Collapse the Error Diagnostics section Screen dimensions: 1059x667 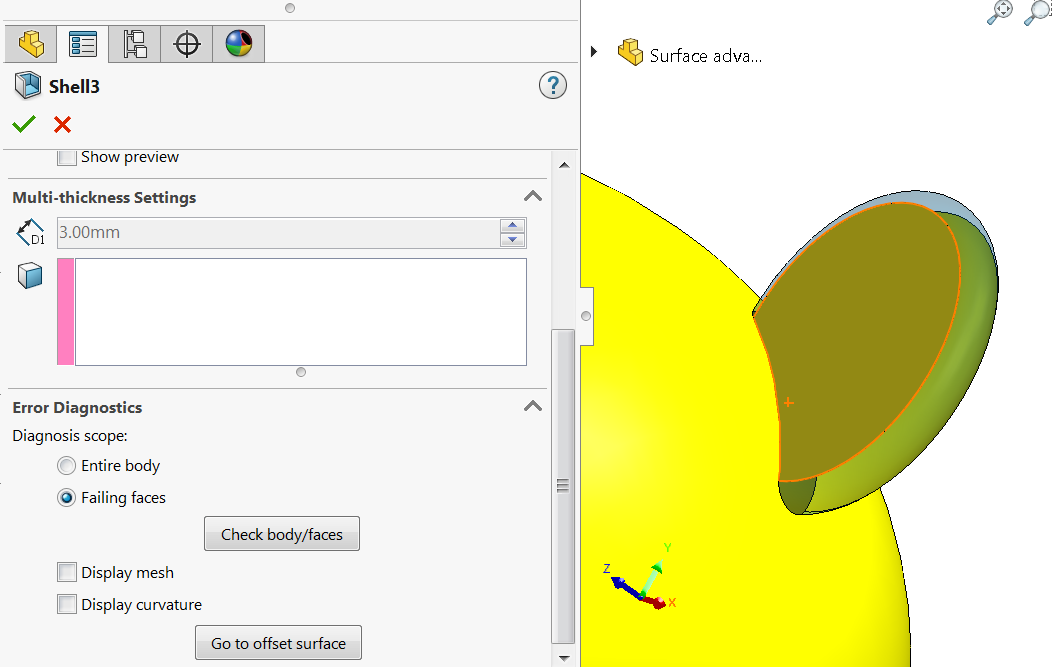coord(533,407)
